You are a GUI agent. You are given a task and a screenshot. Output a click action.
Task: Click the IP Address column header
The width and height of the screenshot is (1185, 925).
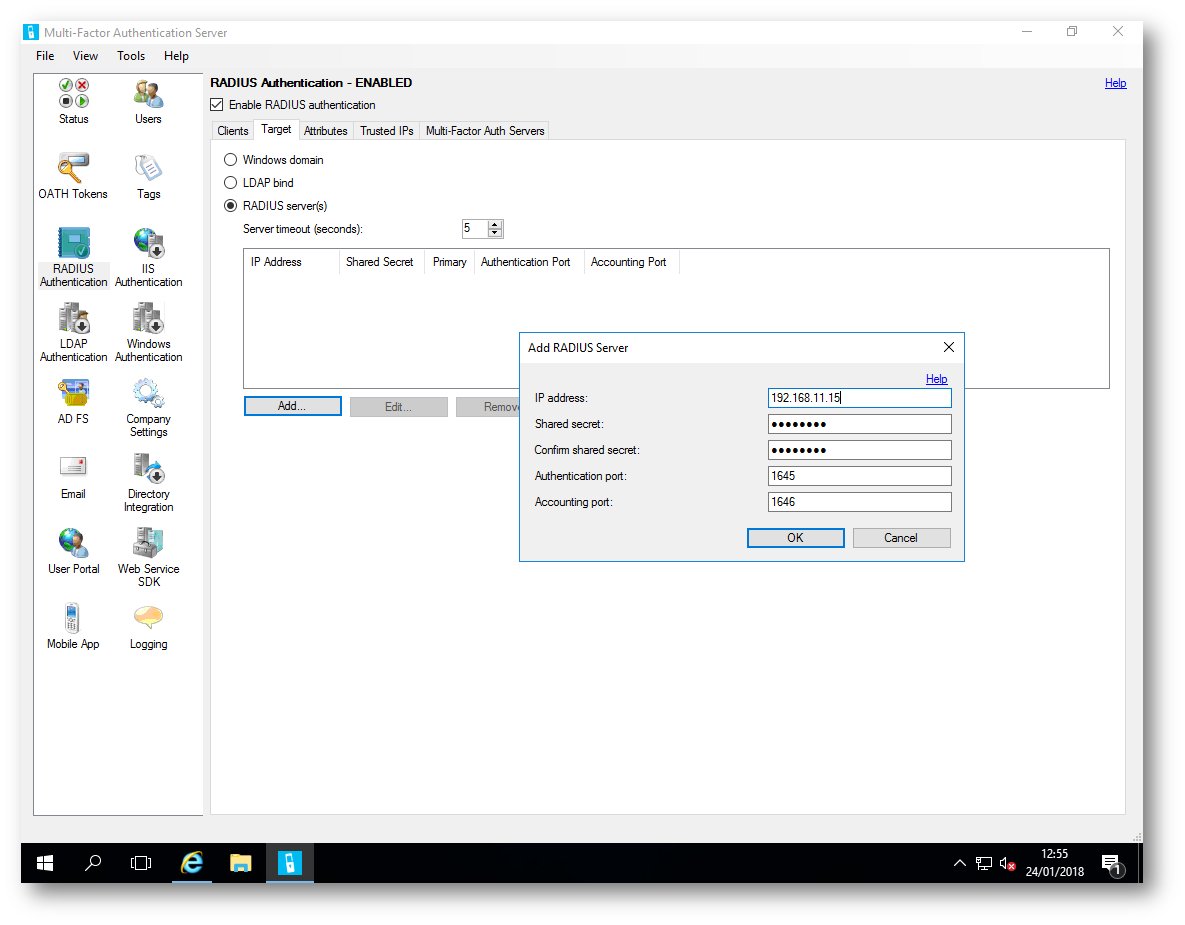tap(292, 262)
